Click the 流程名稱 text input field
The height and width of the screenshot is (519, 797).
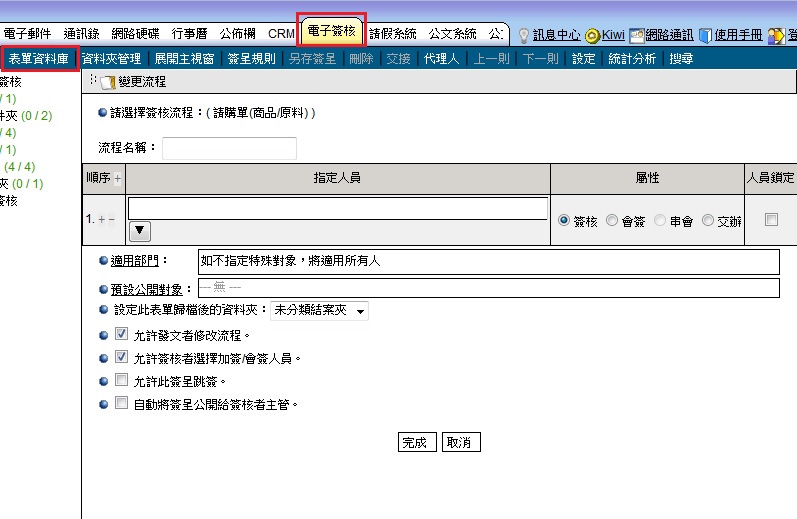coord(229,148)
